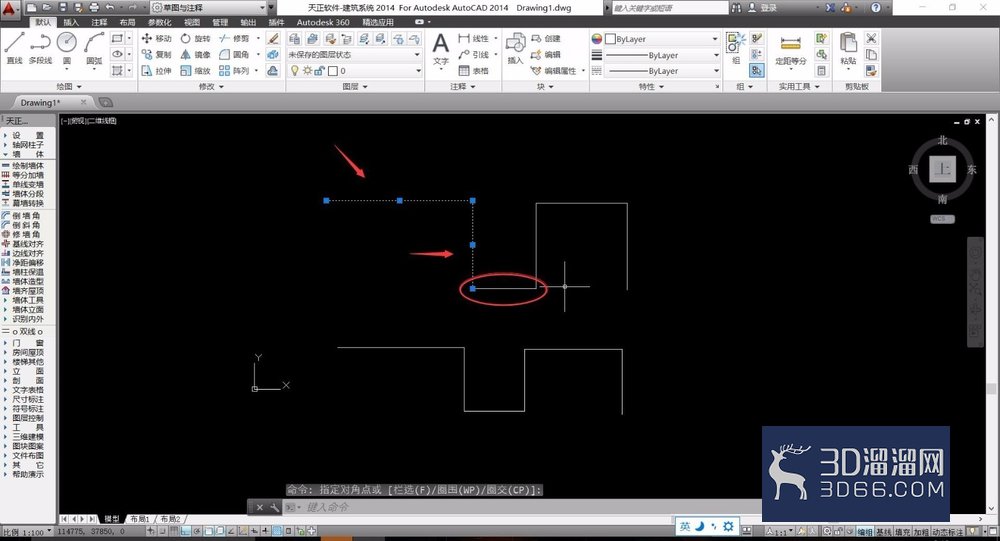The height and width of the screenshot is (541, 1000).
Task: Open the 布局1 layout tab
Action: point(140,519)
